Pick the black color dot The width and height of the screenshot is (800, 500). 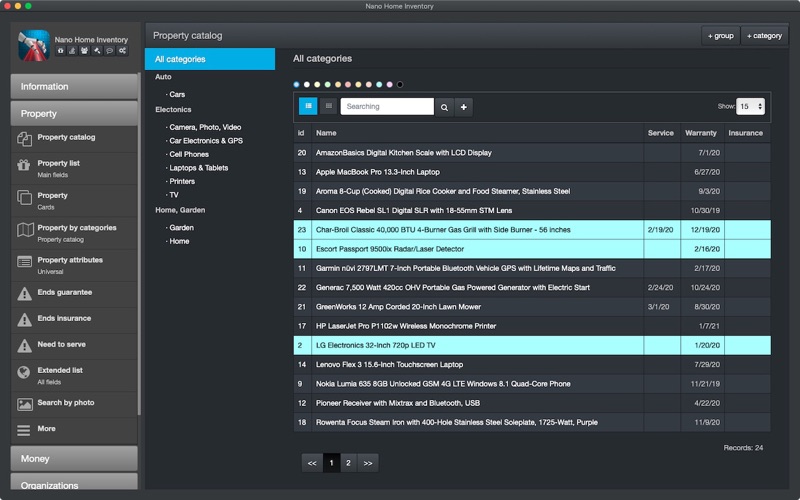click(400, 85)
